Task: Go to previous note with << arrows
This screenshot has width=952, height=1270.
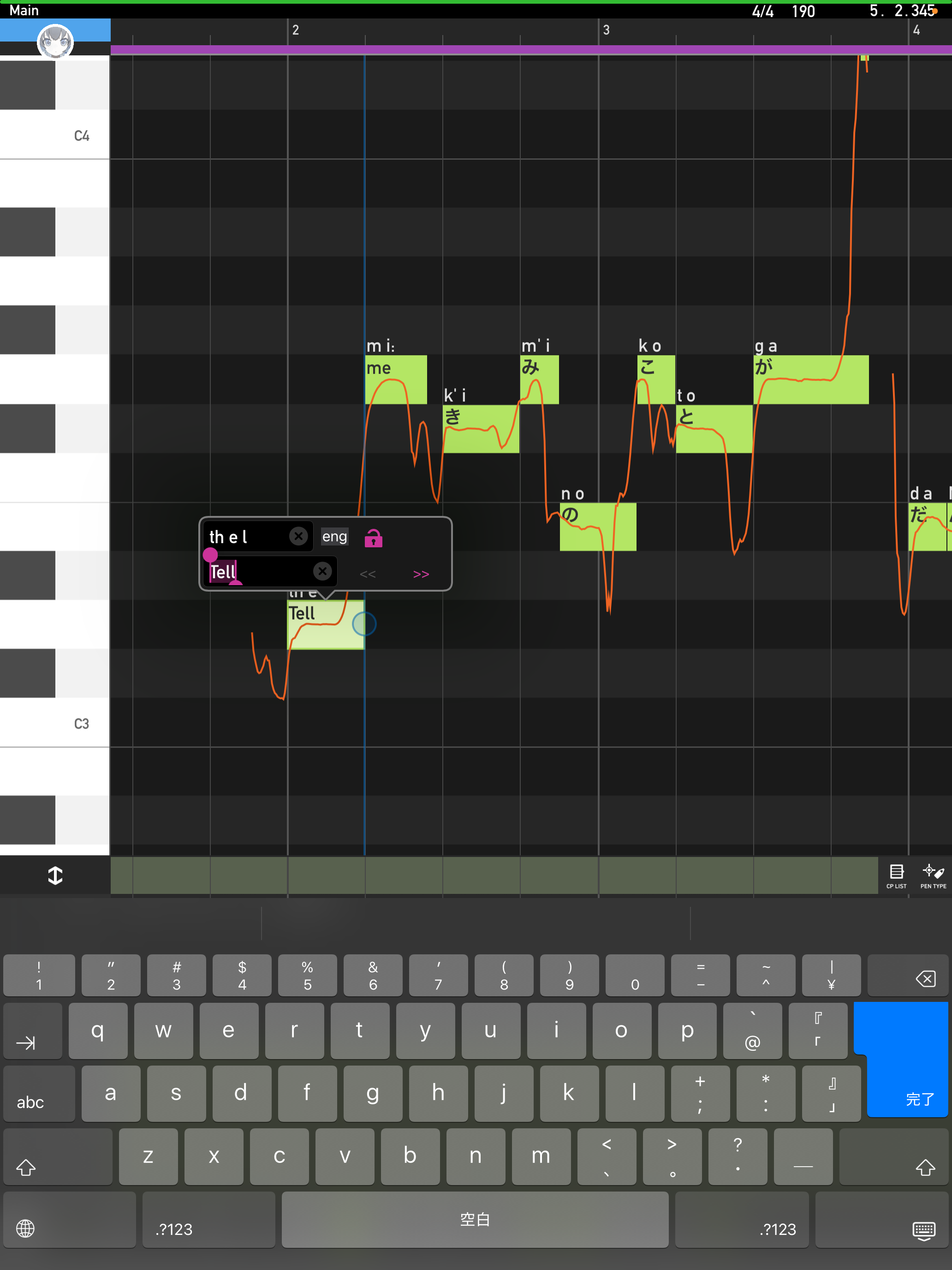Action: pyautogui.click(x=368, y=574)
